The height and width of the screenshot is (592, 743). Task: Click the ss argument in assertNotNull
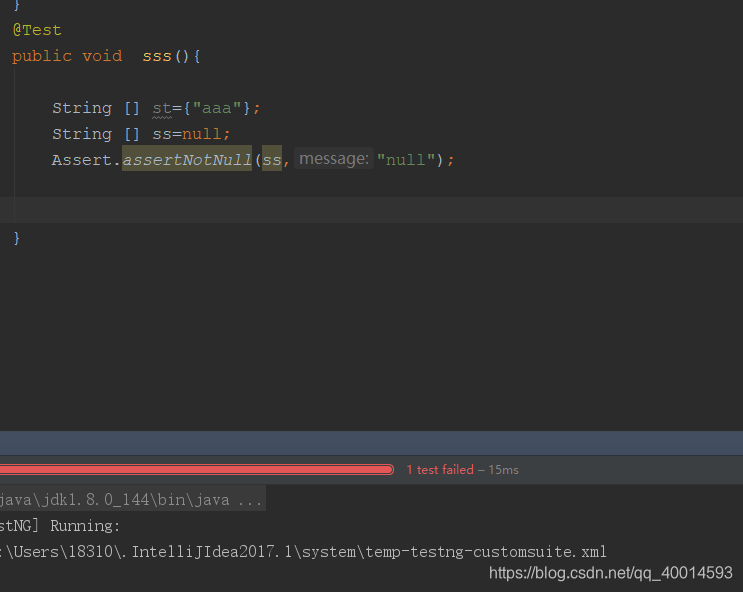[272, 159]
